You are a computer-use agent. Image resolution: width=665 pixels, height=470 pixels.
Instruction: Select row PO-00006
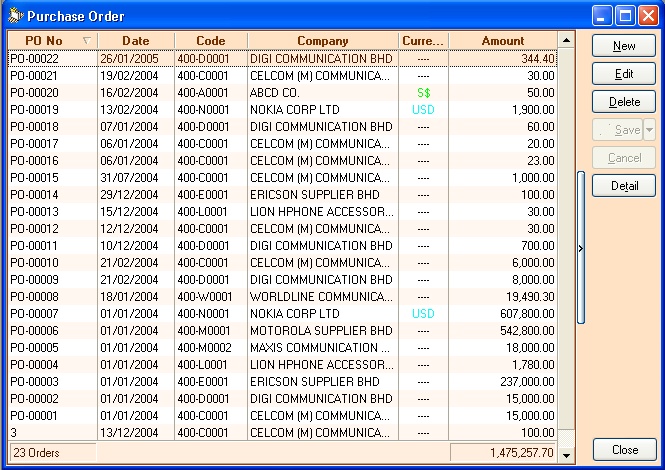tap(282, 330)
